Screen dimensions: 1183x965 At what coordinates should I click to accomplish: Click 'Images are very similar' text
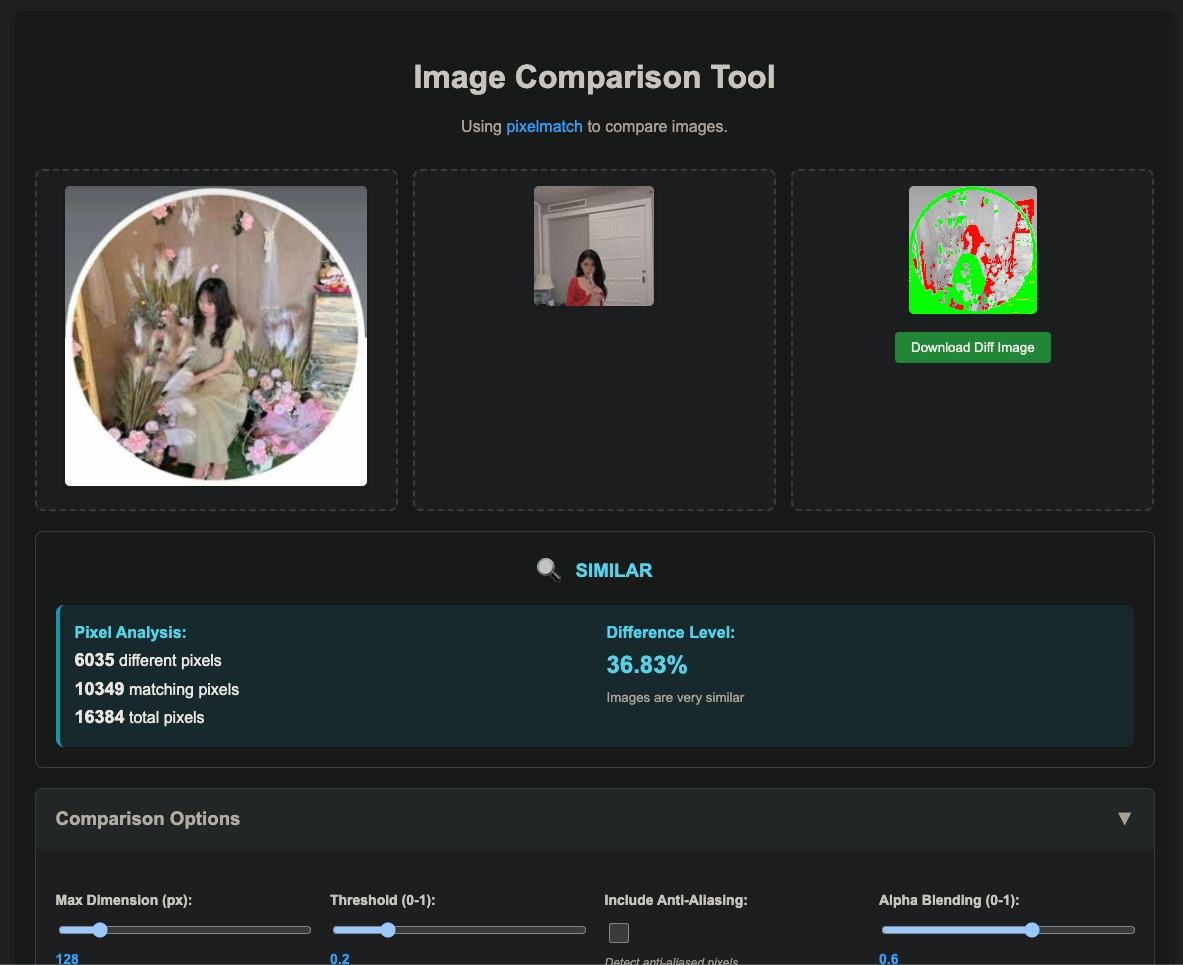point(675,698)
